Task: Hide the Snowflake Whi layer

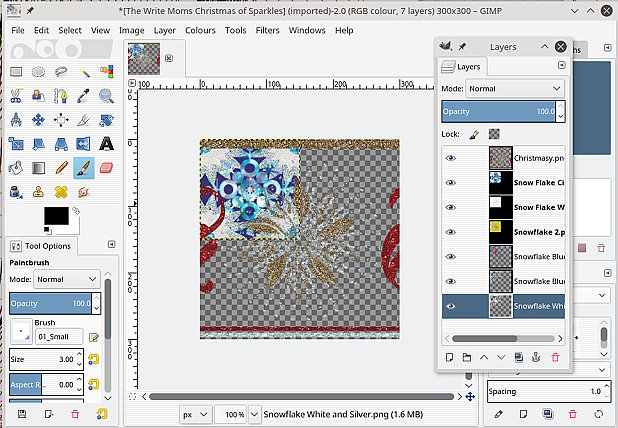Action: coord(450,306)
